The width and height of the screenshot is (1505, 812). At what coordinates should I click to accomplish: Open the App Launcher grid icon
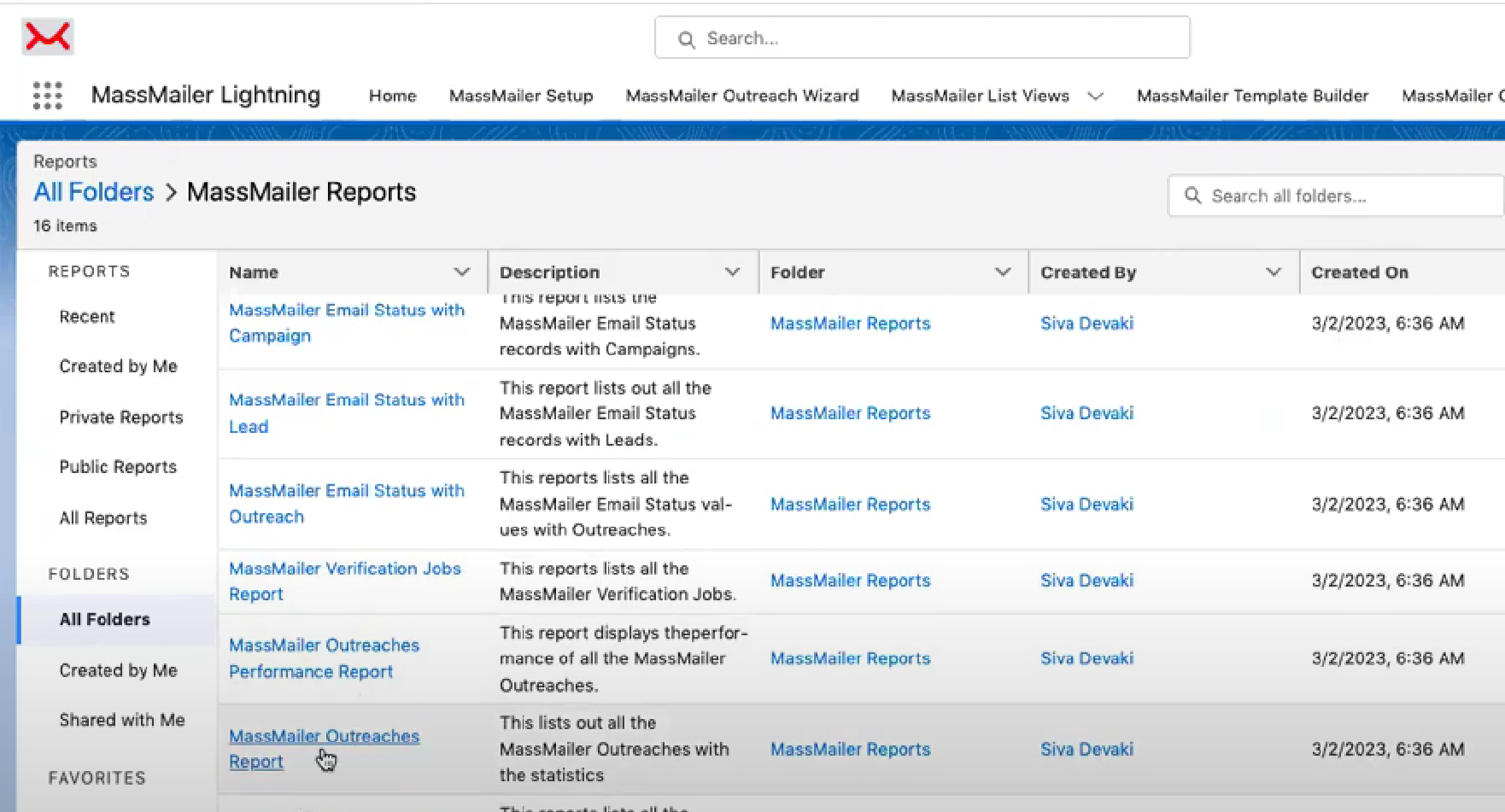(48, 95)
